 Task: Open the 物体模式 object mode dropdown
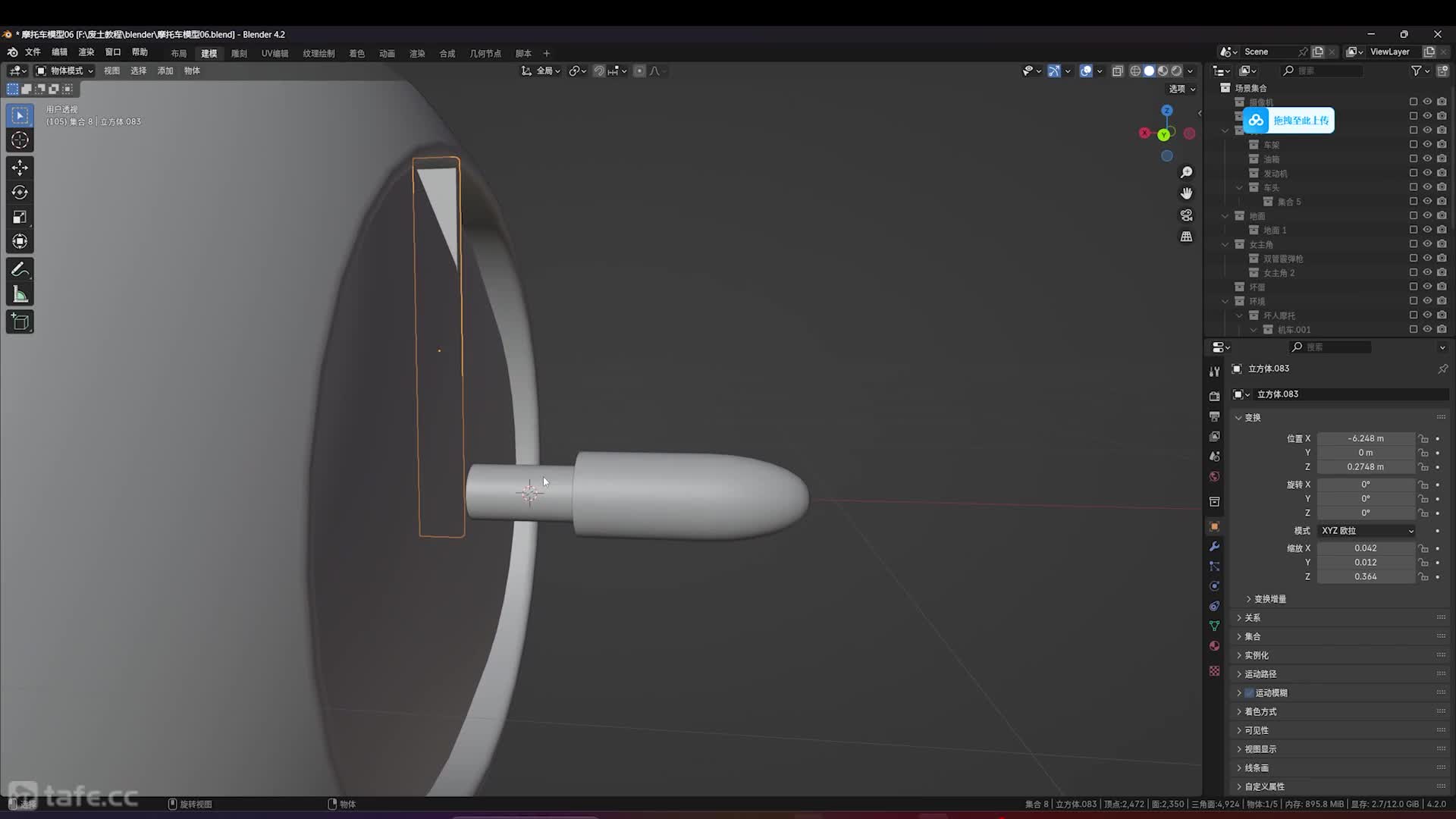pos(65,71)
